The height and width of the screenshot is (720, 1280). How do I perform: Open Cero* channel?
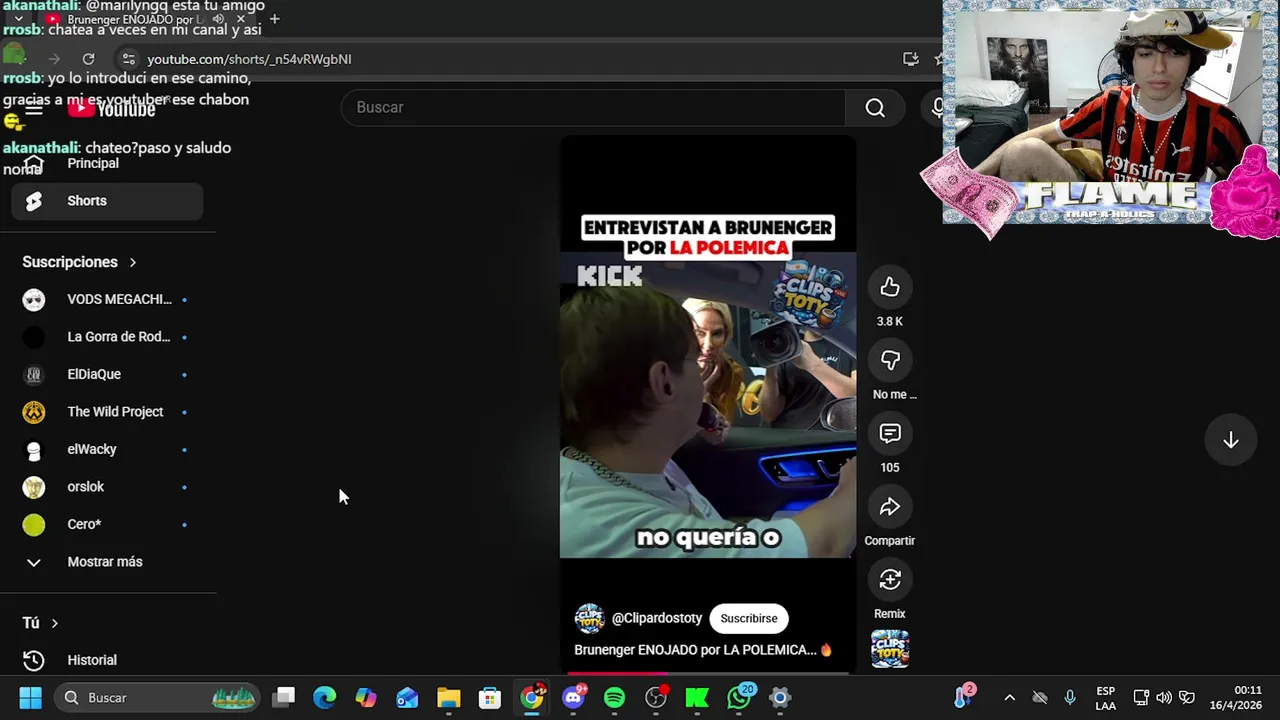[x=108, y=524]
